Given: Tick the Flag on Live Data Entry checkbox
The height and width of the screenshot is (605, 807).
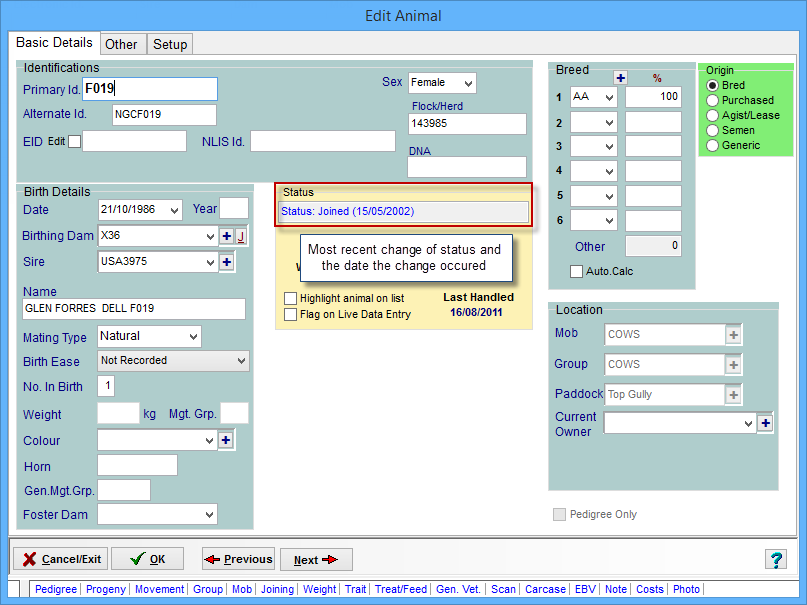Looking at the screenshot, I should [x=291, y=314].
